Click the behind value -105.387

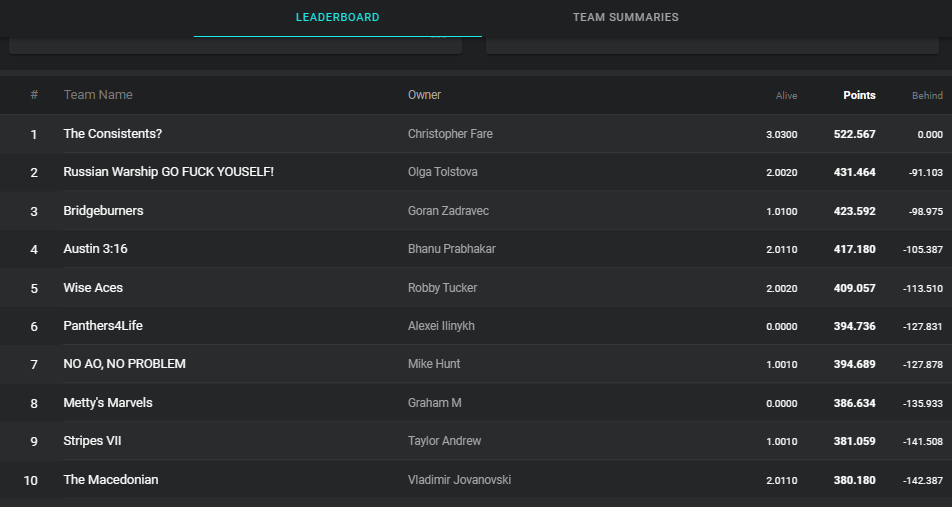click(923, 250)
